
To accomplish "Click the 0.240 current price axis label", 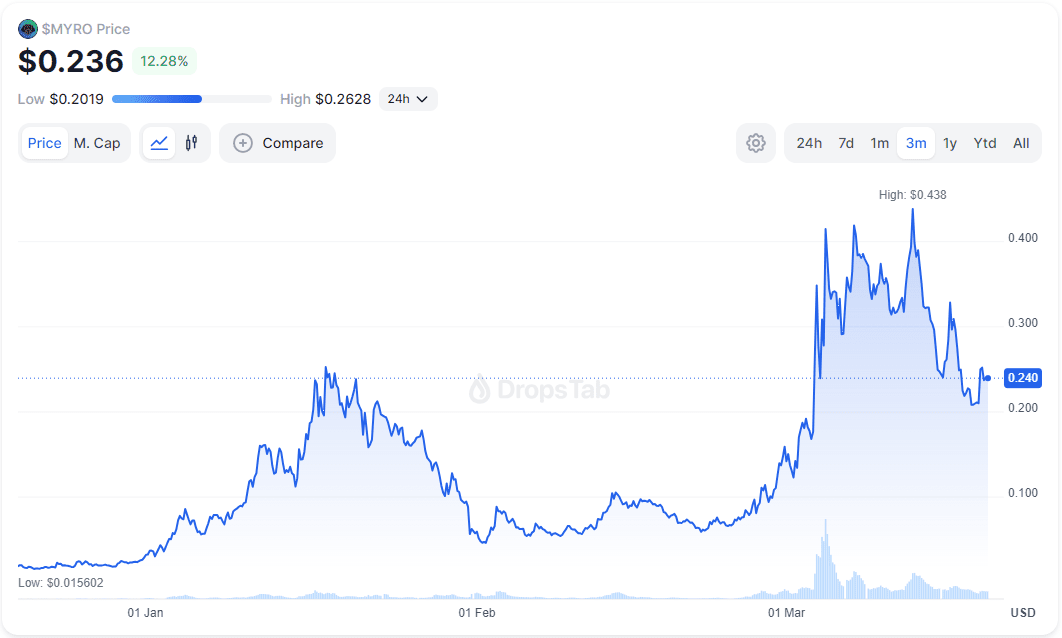I will (1023, 378).
